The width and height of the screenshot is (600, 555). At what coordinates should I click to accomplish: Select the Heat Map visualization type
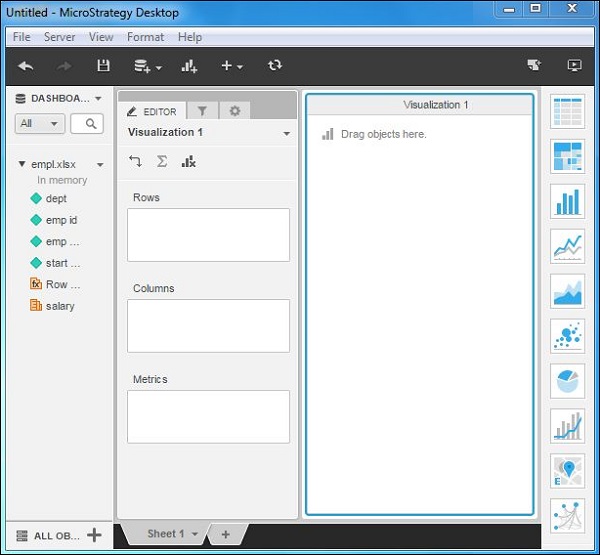(x=567, y=156)
